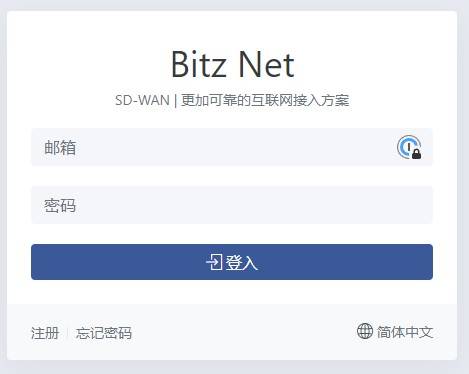Open the 忘记密码 forgot password link

(104, 333)
